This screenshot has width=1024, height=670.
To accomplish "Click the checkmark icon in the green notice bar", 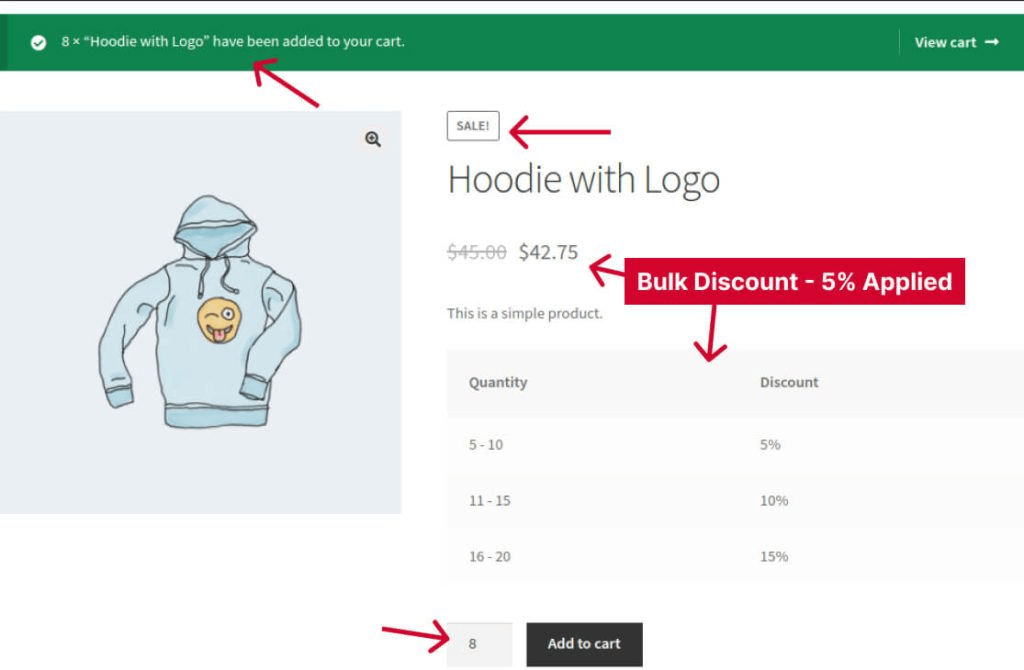I will point(37,42).
